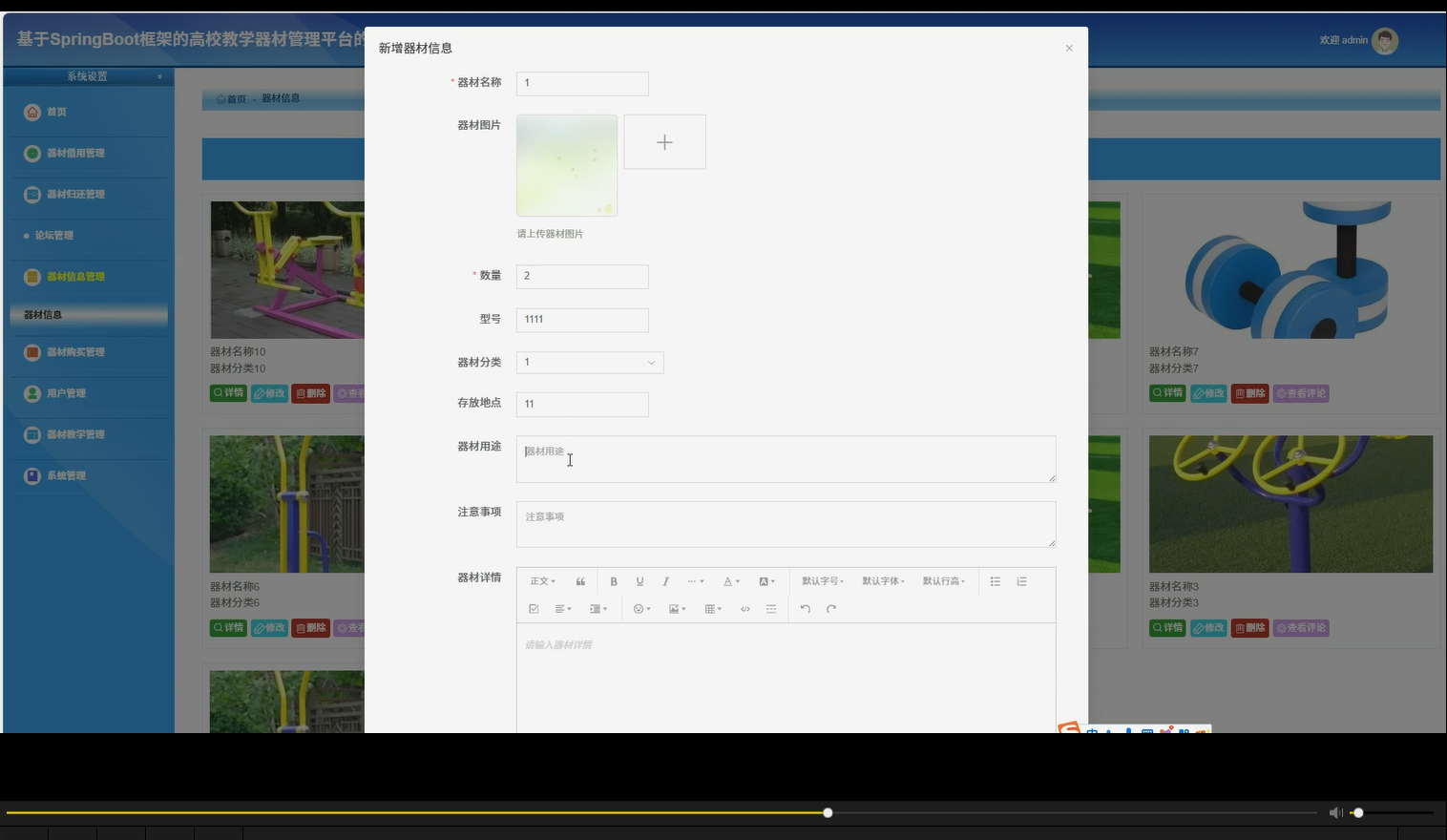This screenshot has height=840, width=1447.
Task: Click the code view icon in the editor toolbar
Action: 745,608
